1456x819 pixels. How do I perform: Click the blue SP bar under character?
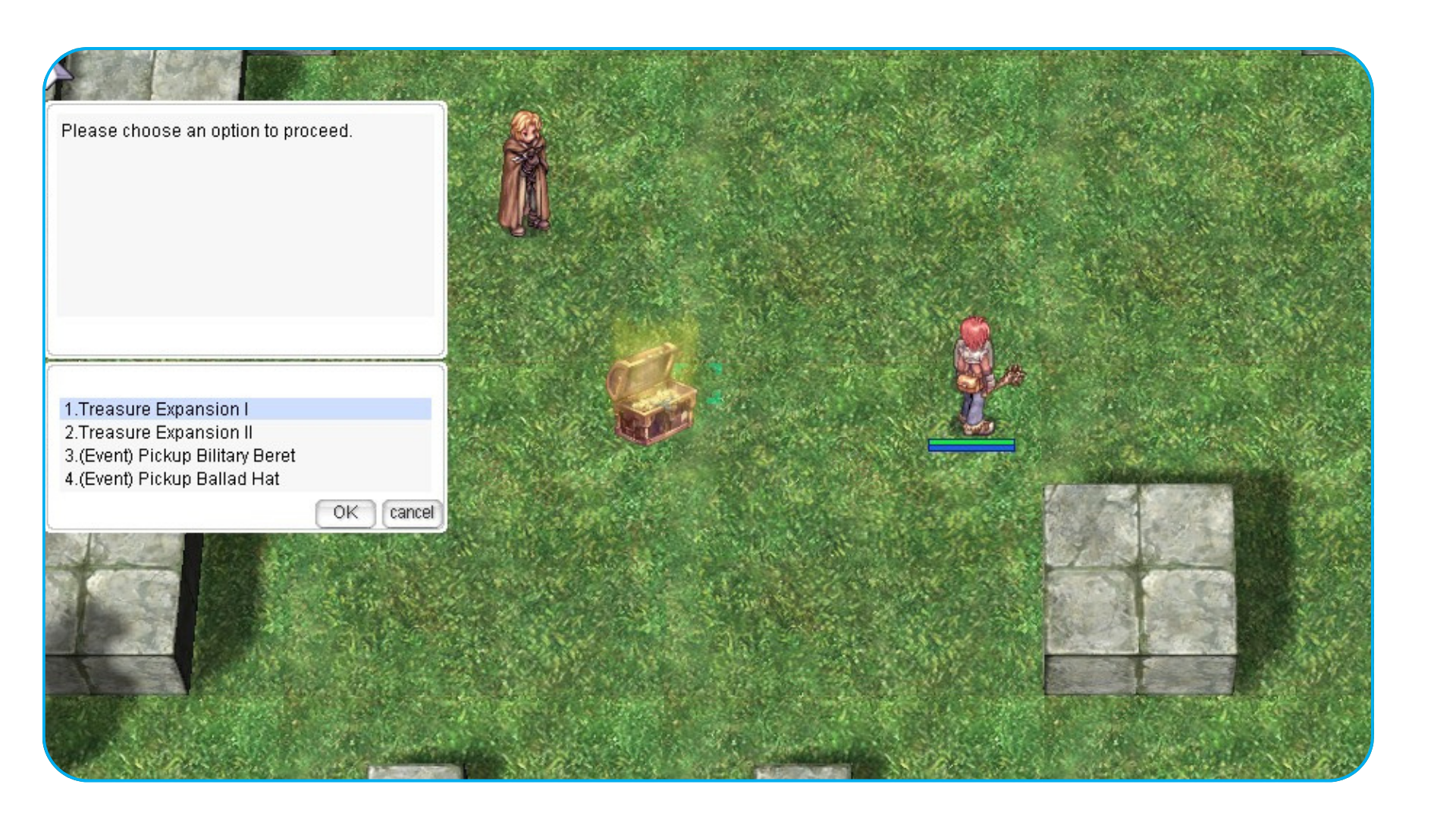tap(971, 449)
